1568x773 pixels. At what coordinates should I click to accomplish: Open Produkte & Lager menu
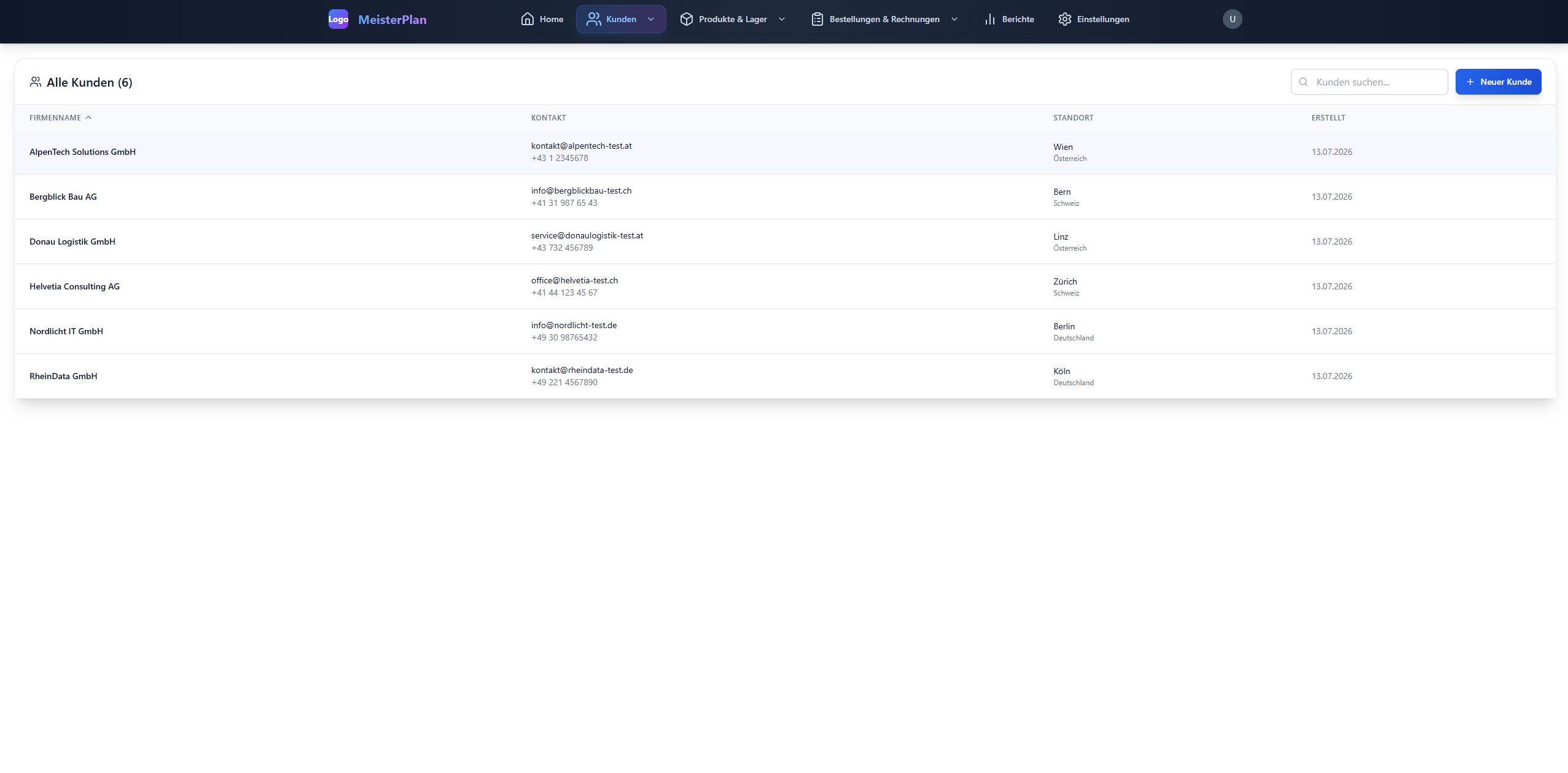733,19
